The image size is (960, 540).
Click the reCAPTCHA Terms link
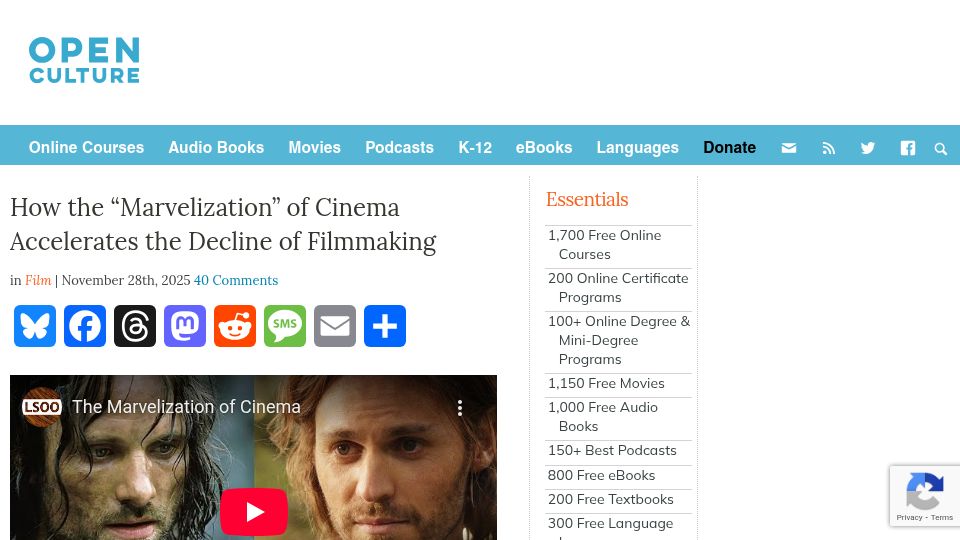(x=942, y=517)
